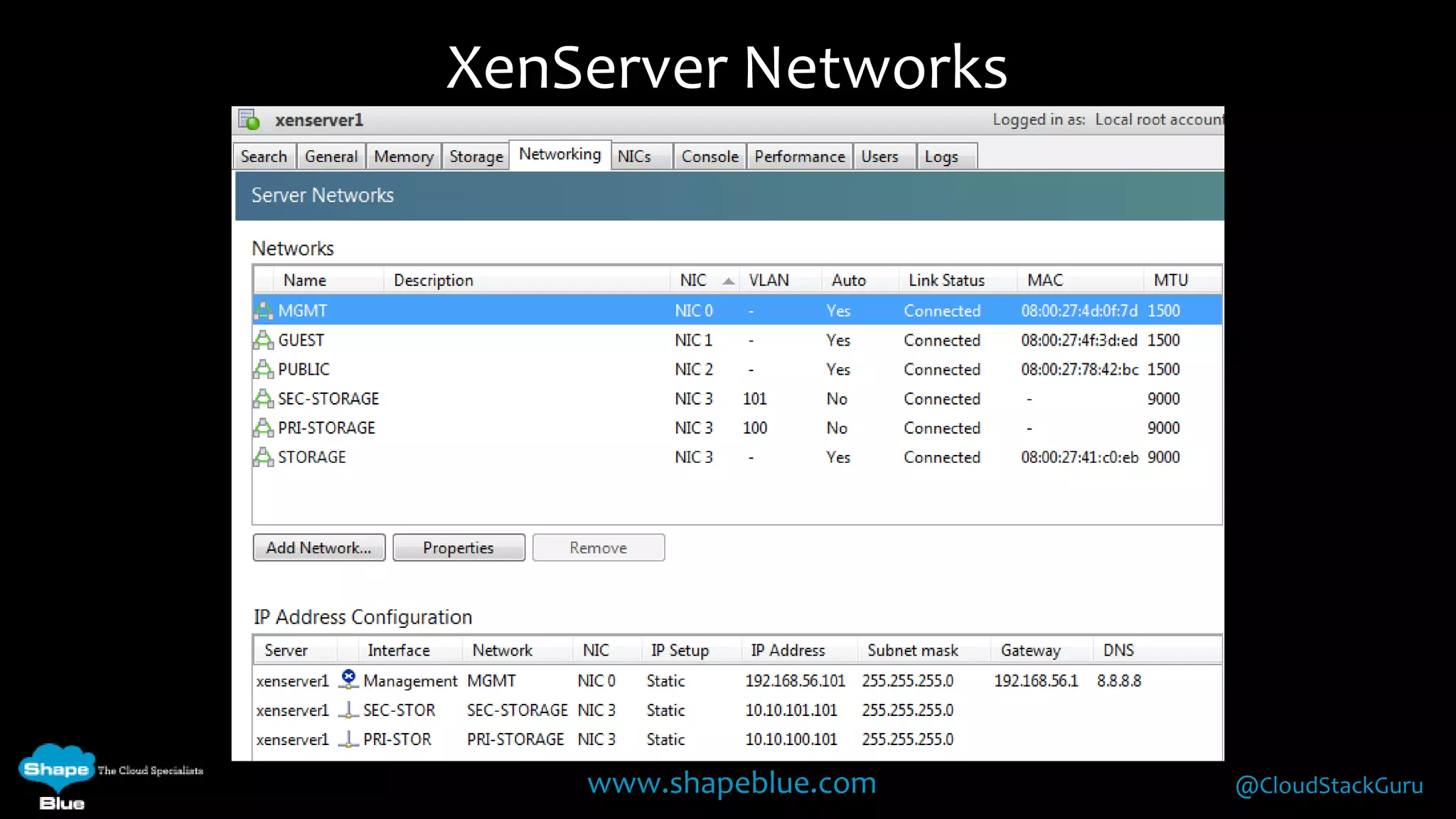Select the SEC-STORAGE network row

point(737,398)
